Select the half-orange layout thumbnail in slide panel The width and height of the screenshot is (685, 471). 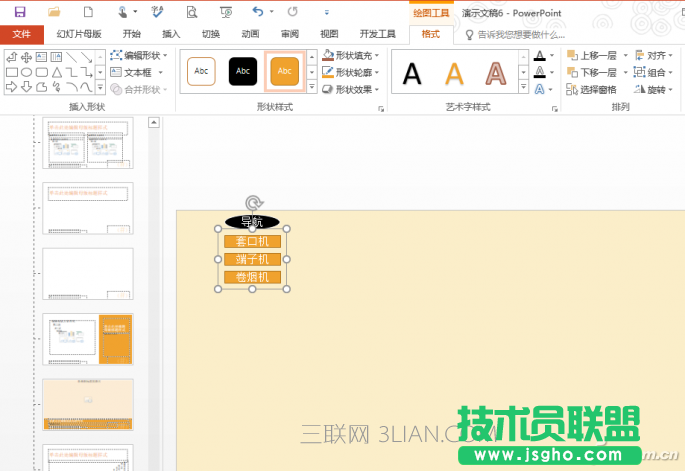(88, 339)
